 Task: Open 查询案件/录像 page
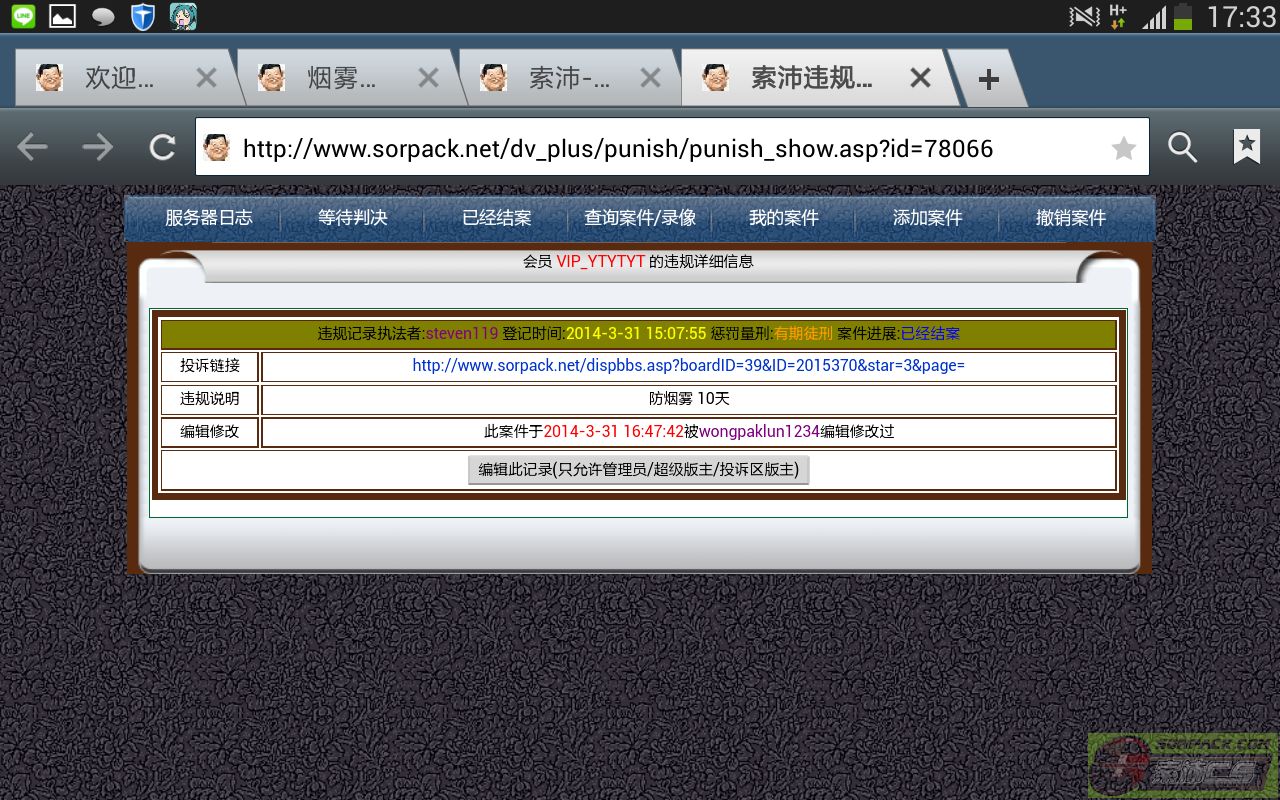[640, 218]
